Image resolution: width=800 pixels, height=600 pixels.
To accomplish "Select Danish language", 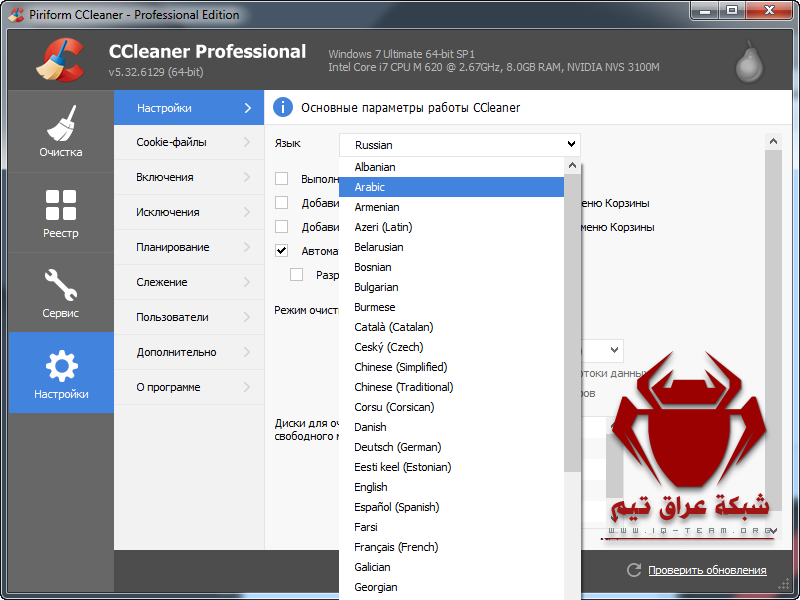I will tap(452, 427).
